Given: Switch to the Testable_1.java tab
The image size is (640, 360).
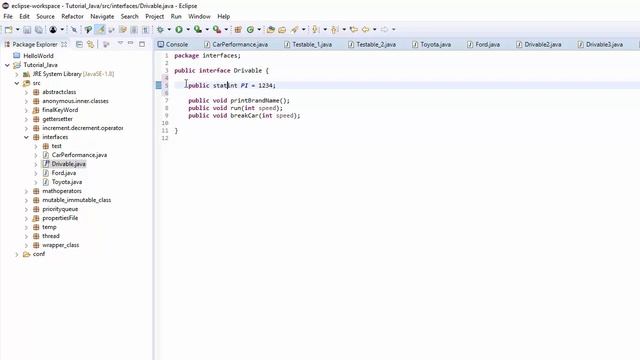Looking at the screenshot, I should pyautogui.click(x=308, y=44).
